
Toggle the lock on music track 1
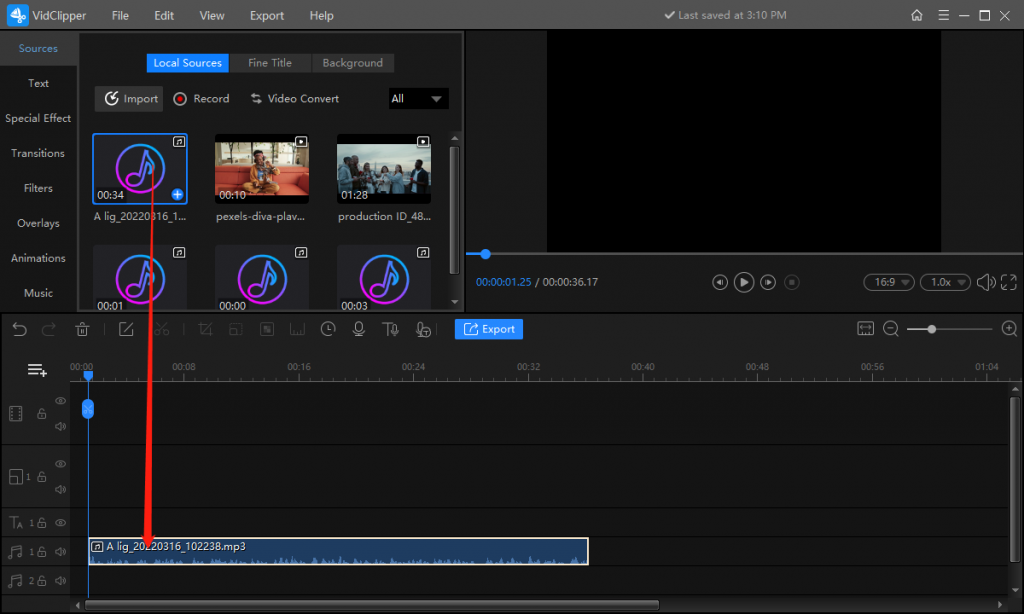[x=43, y=551]
